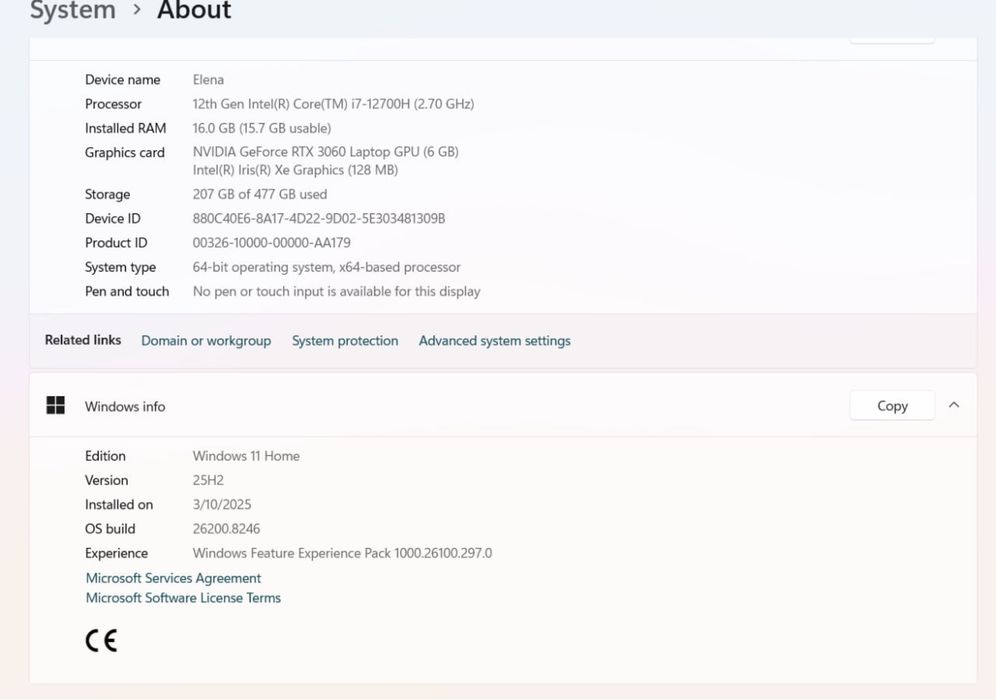
Task: Click the Windows info section heading
Action: [x=125, y=406]
